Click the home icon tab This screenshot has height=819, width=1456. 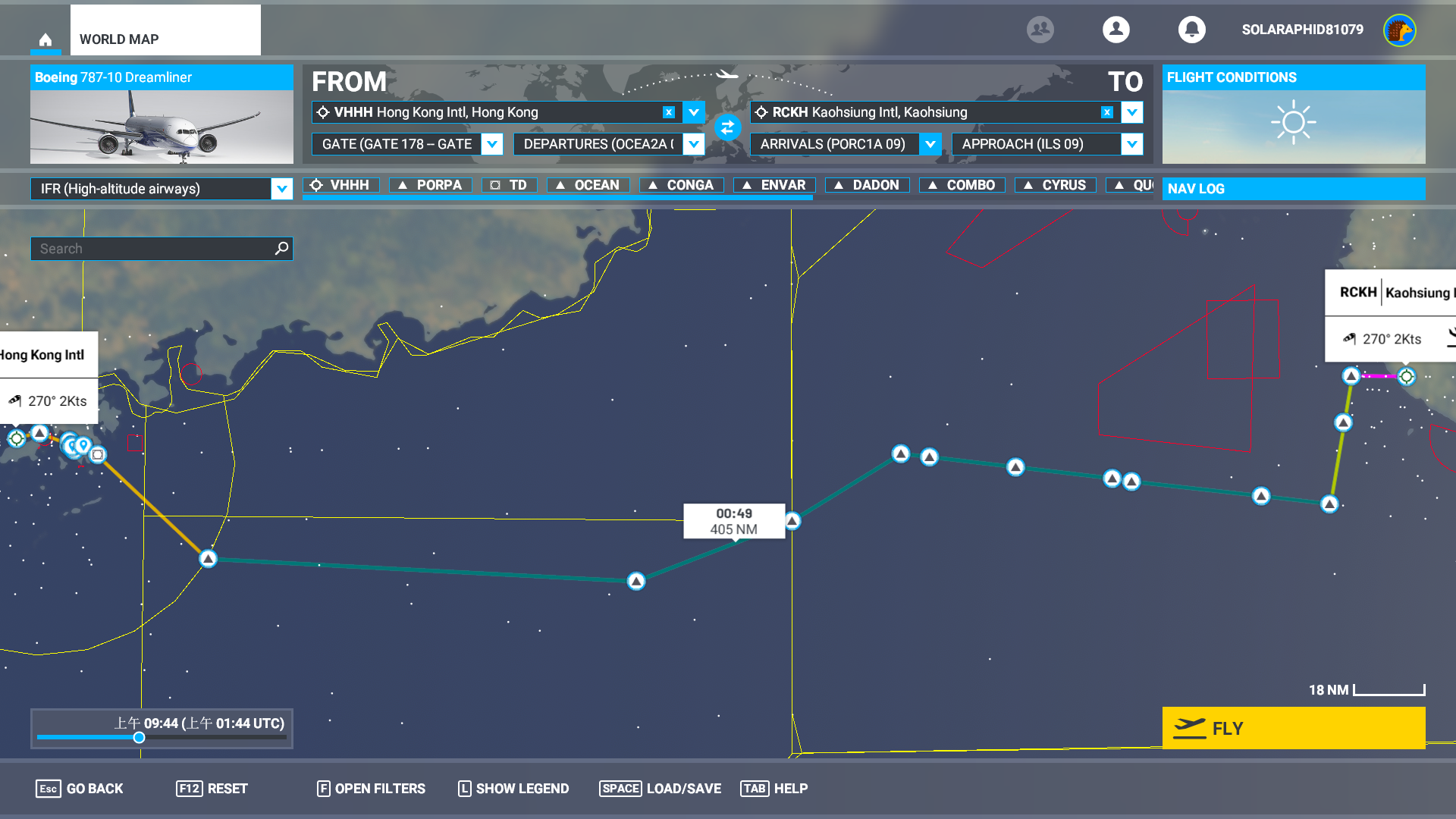point(45,39)
